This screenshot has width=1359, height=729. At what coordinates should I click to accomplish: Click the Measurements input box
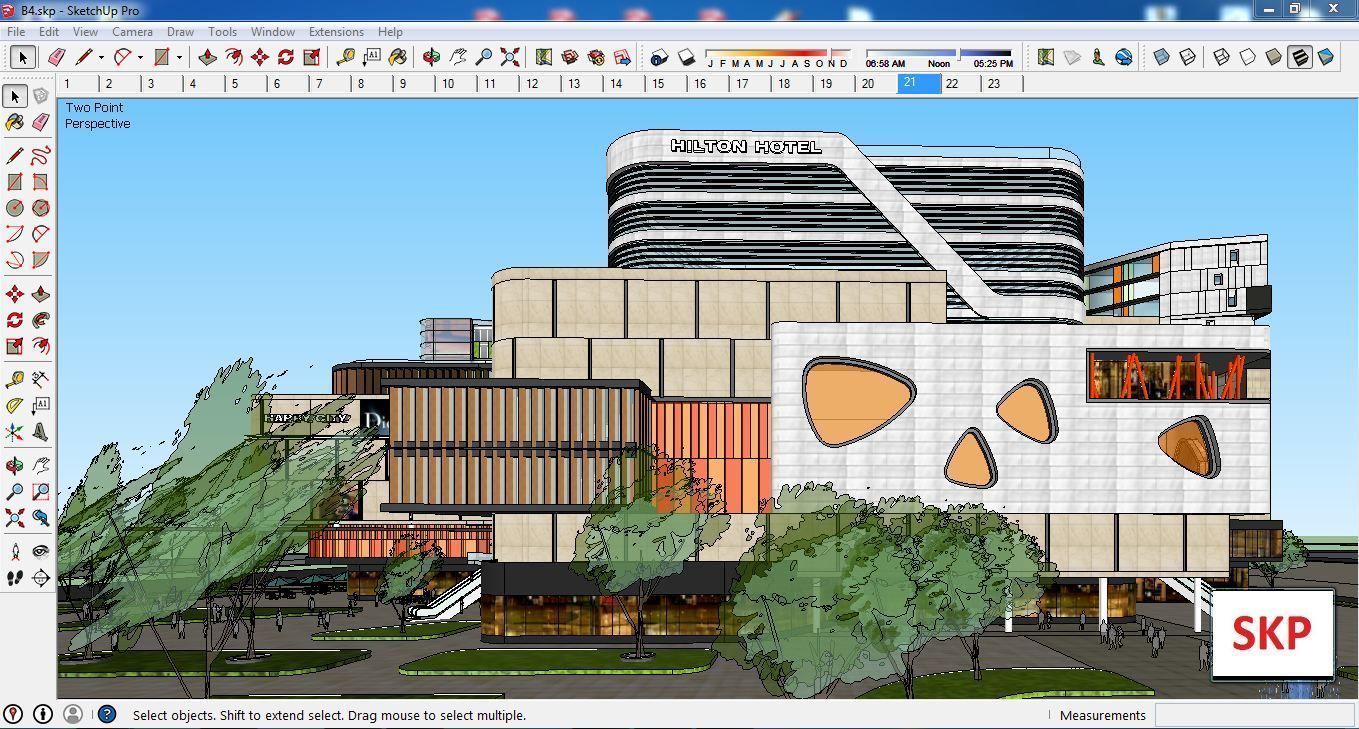tap(1254, 715)
